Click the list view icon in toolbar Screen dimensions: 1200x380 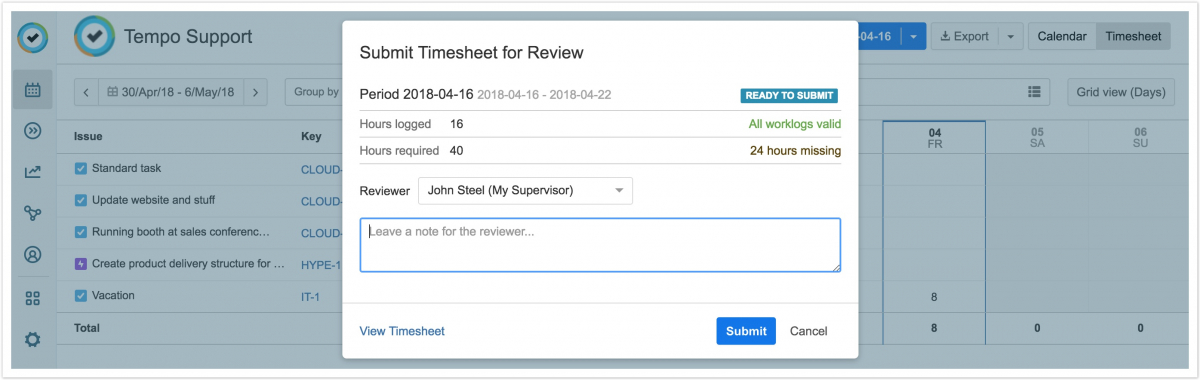(1034, 92)
